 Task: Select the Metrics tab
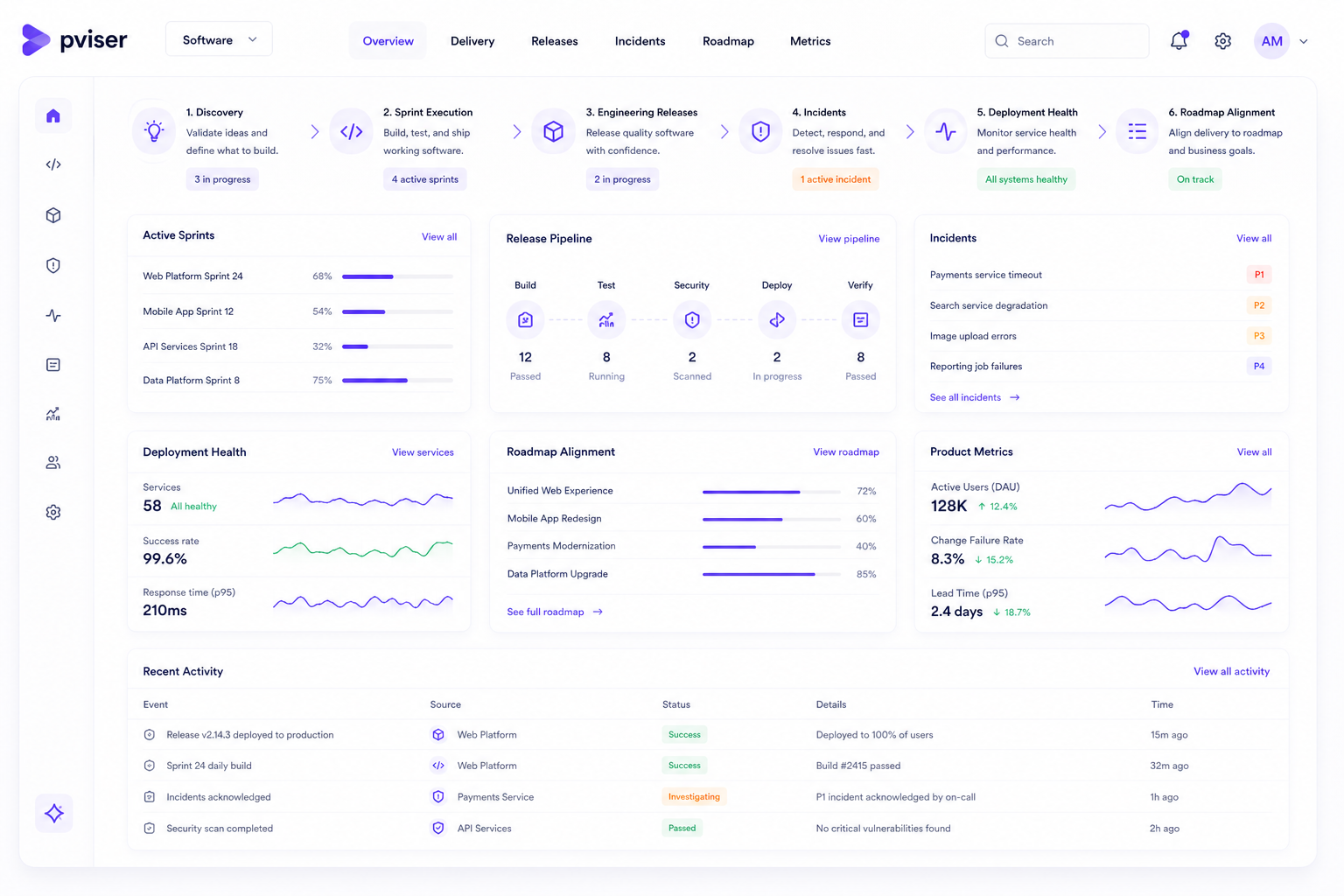pyautogui.click(x=810, y=41)
